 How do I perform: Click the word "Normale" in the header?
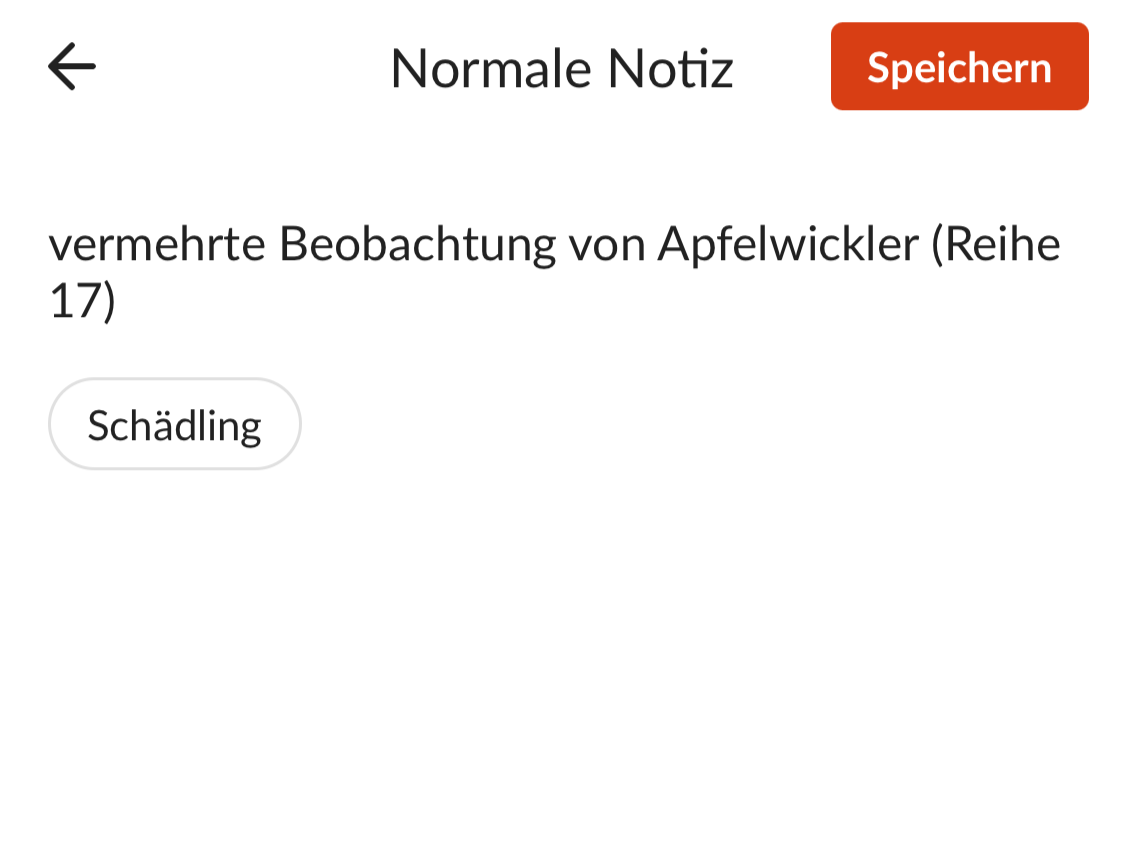click(492, 68)
